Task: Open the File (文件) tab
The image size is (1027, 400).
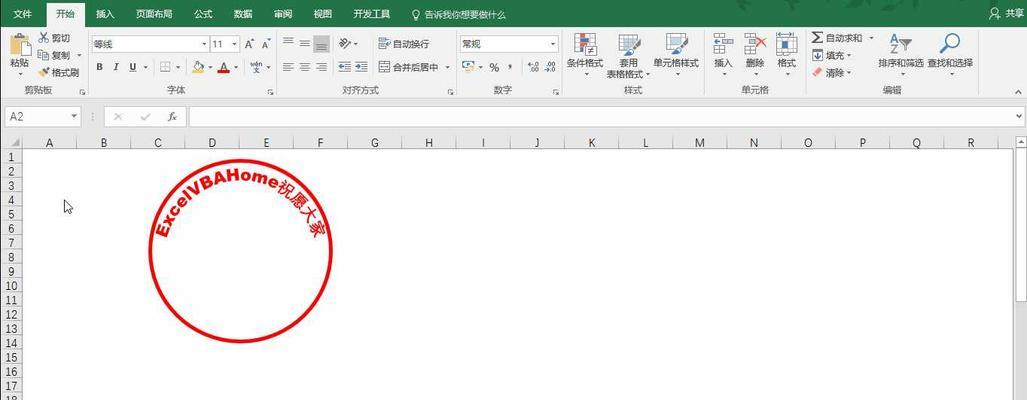Action: coord(23,14)
